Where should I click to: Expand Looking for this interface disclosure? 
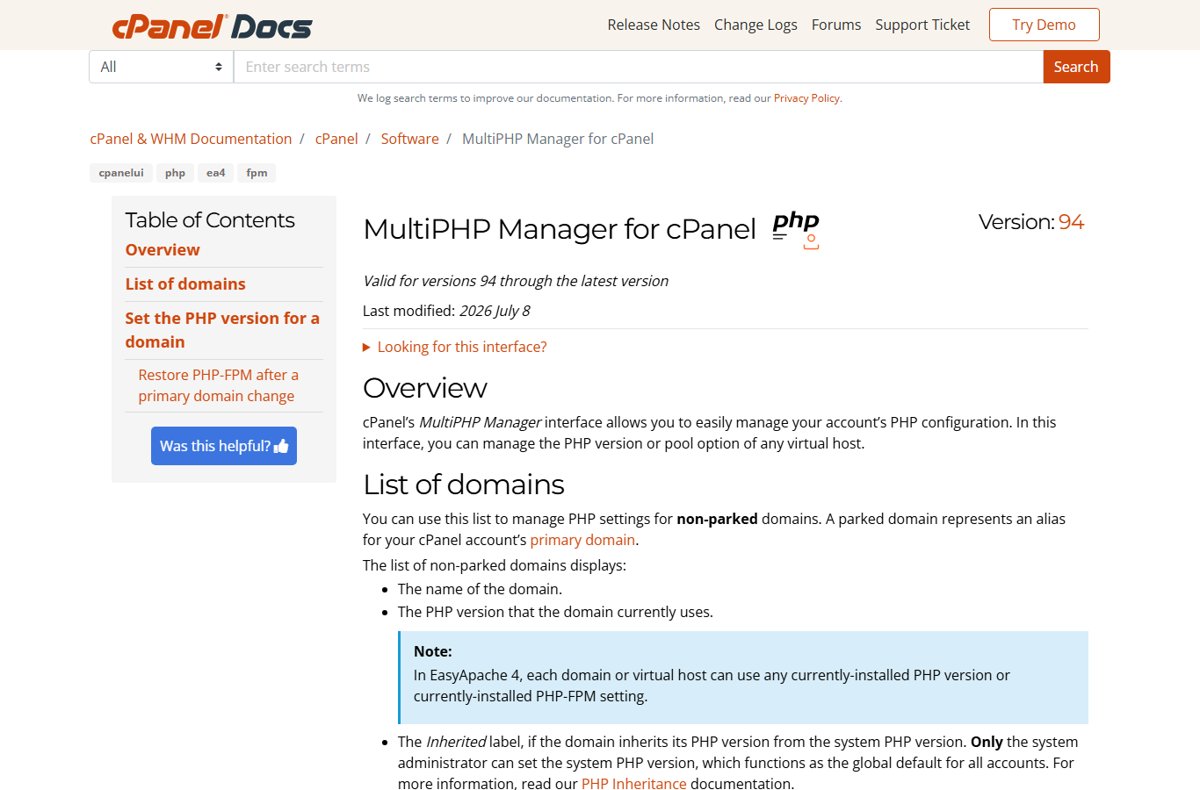pos(455,347)
